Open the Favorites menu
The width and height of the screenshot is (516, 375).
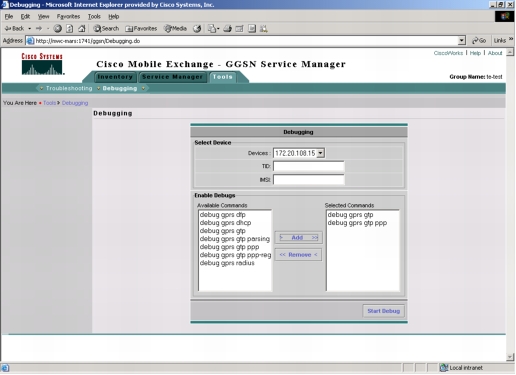coord(68,16)
